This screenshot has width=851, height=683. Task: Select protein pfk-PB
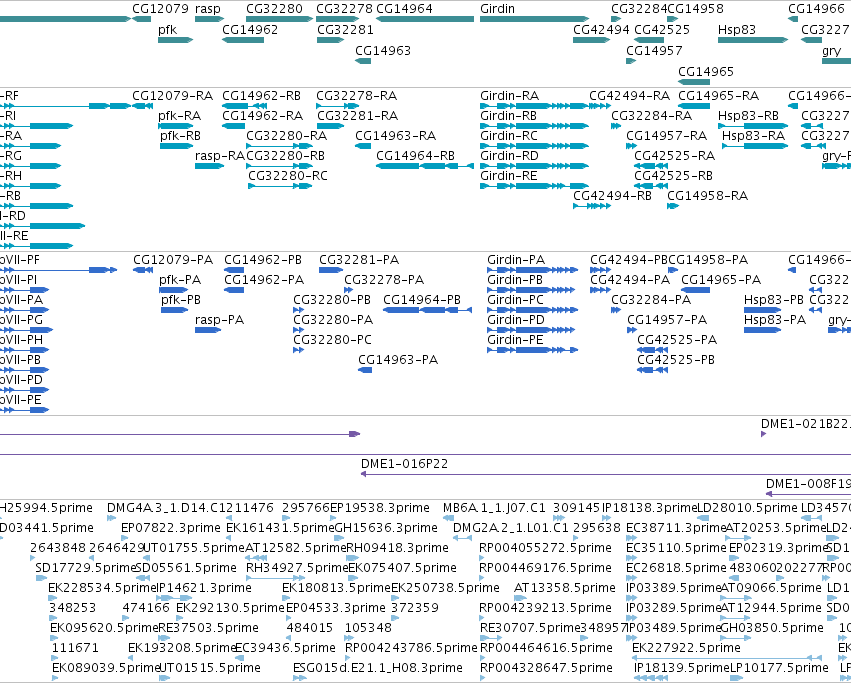(175, 310)
